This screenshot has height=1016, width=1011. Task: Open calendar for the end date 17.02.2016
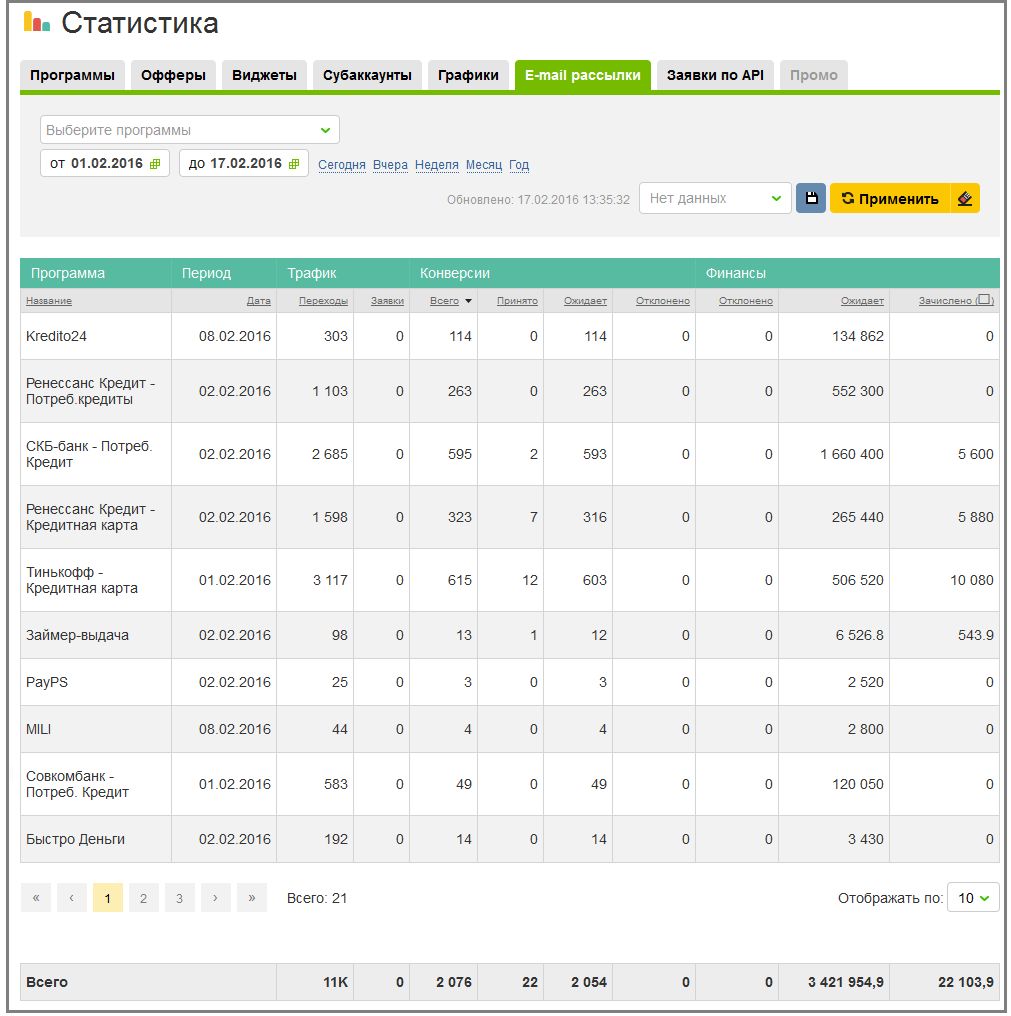[x=294, y=164]
